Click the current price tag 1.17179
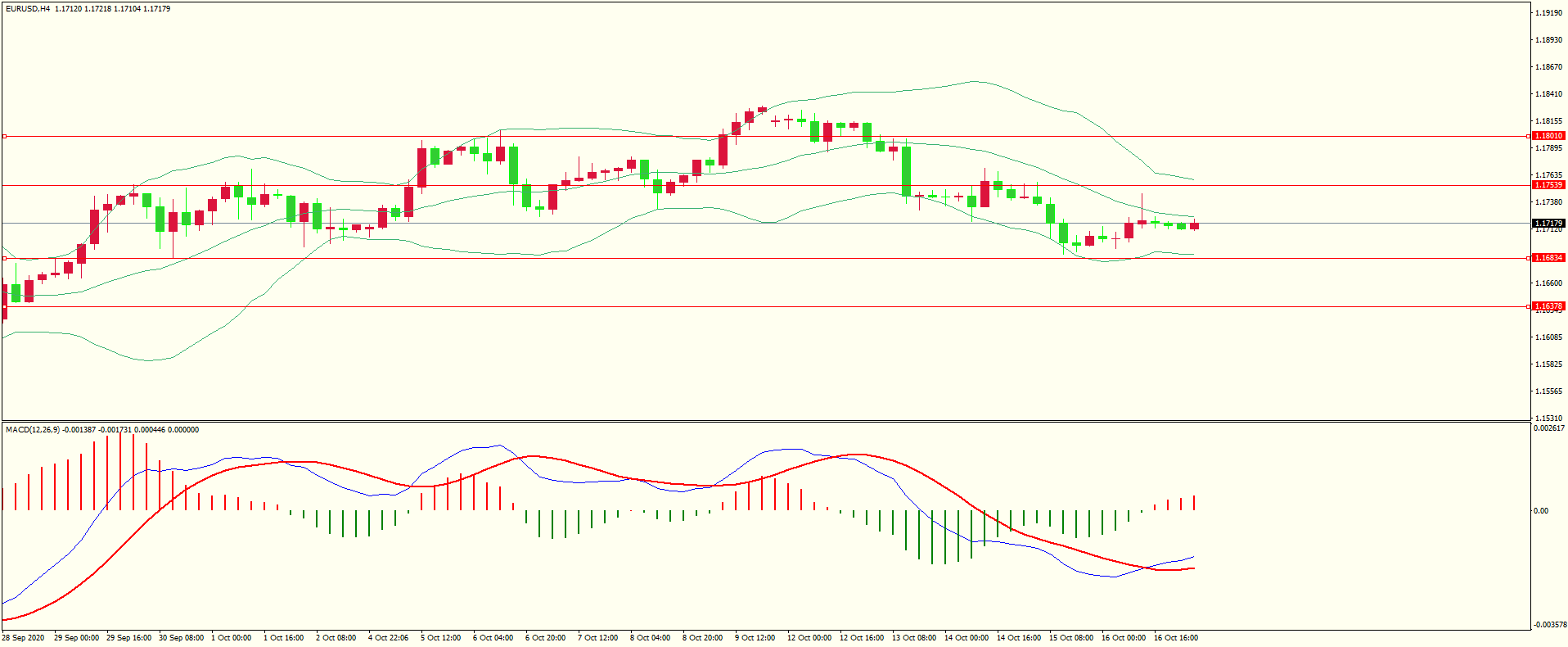The height and width of the screenshot is (647, 1568). (x=1548, y=224)
